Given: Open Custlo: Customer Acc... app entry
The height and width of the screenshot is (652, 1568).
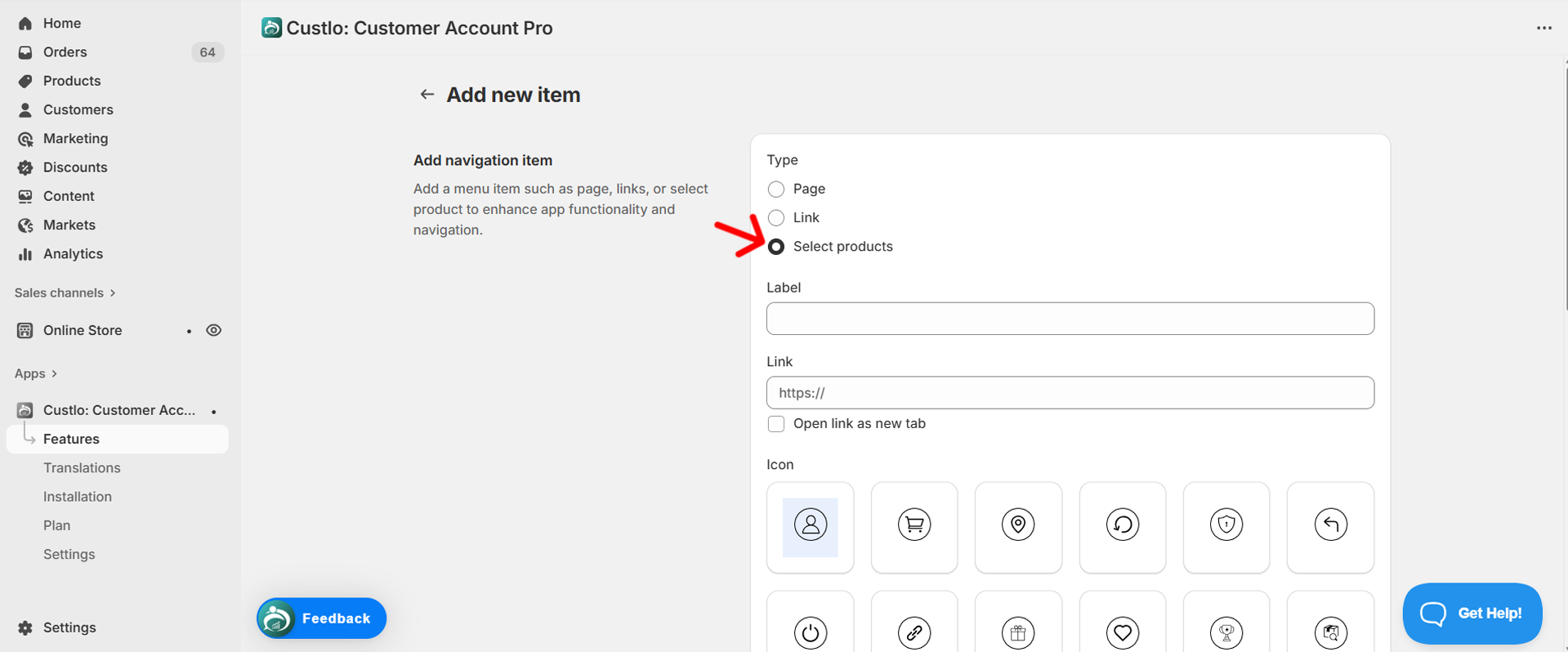Looking at the screenshot, I should [x=118, y=410].
